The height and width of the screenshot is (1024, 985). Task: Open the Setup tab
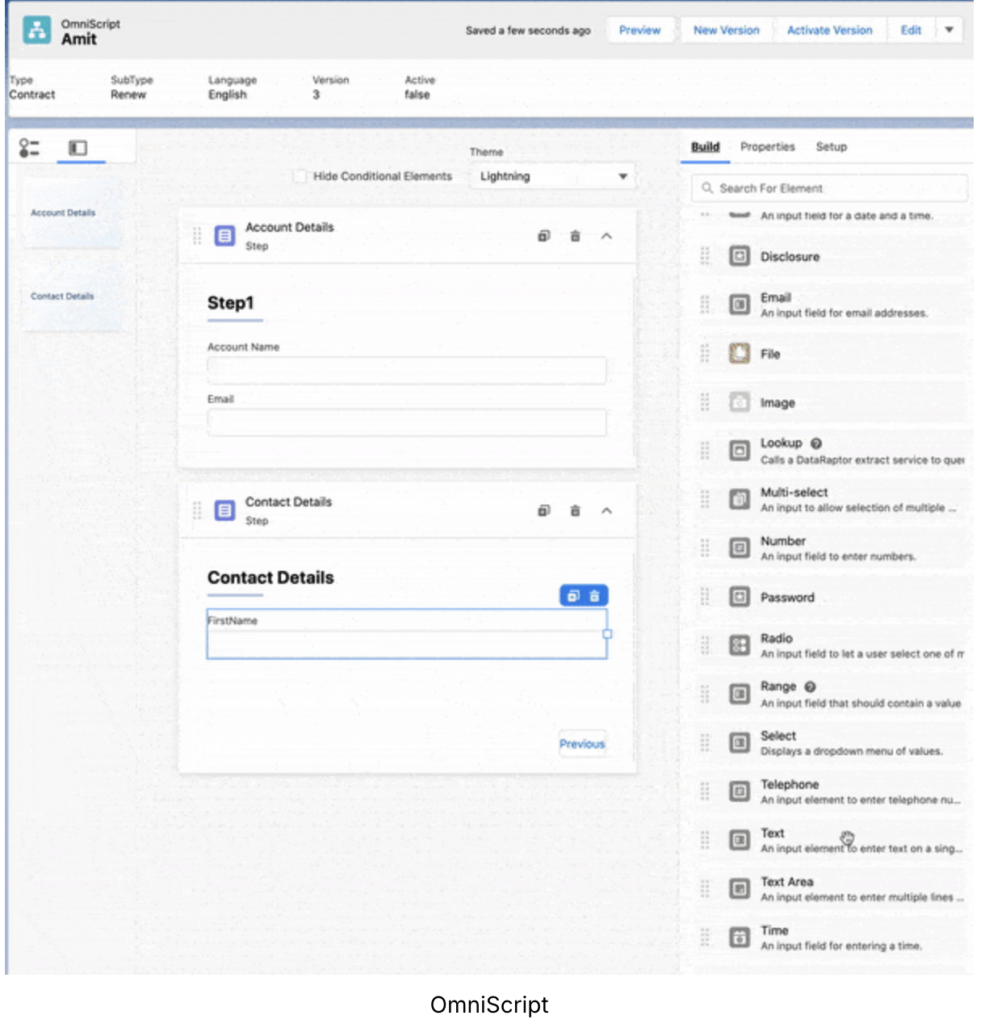[831, 147]
